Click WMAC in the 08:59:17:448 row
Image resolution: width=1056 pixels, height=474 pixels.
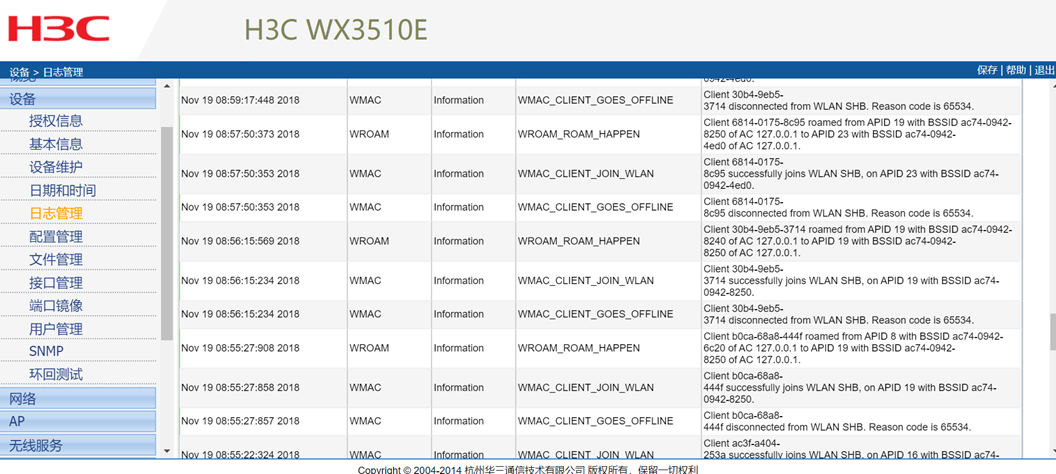pyautogui.click(x=366, y=100)
